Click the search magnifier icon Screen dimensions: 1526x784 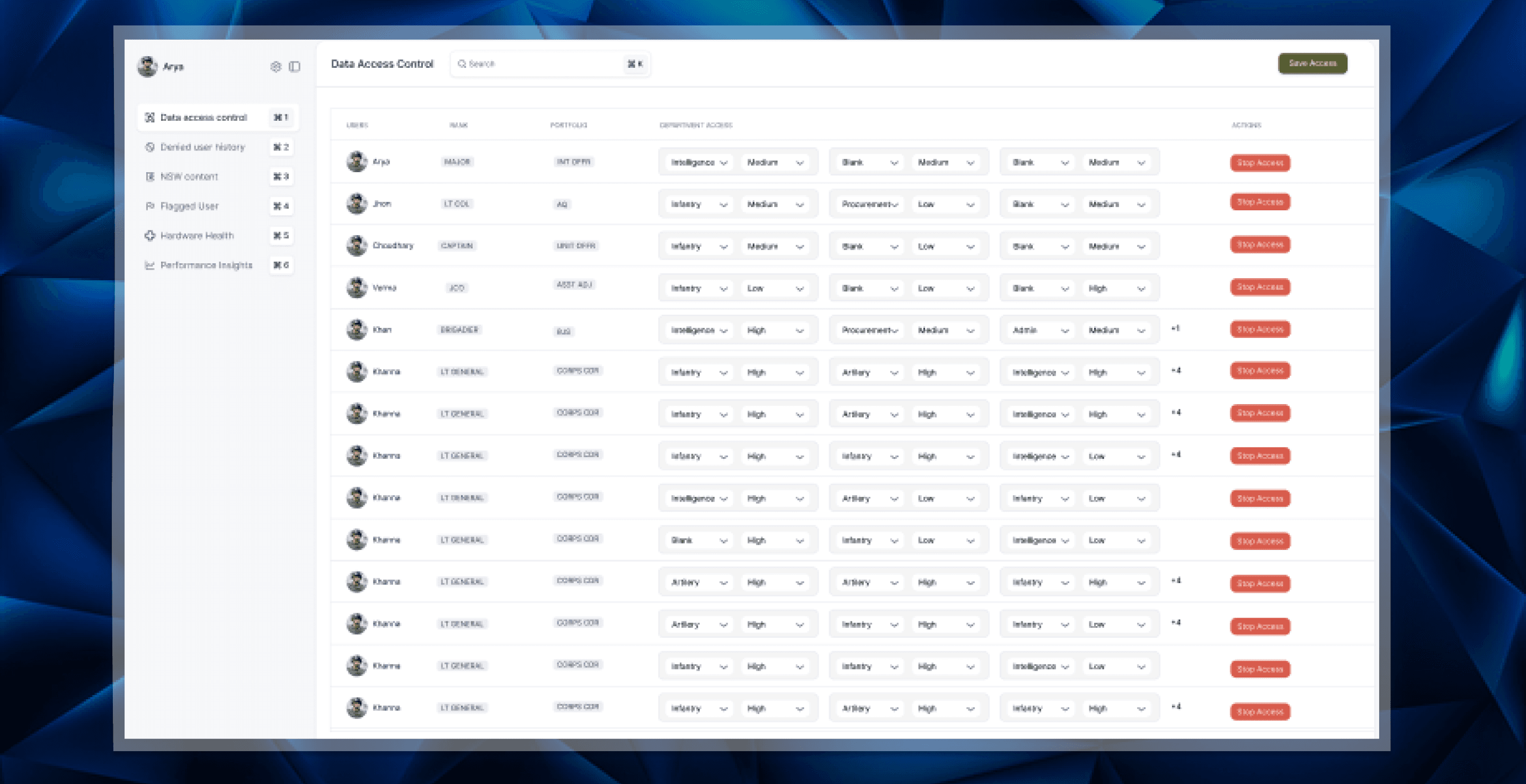point(462,64)
